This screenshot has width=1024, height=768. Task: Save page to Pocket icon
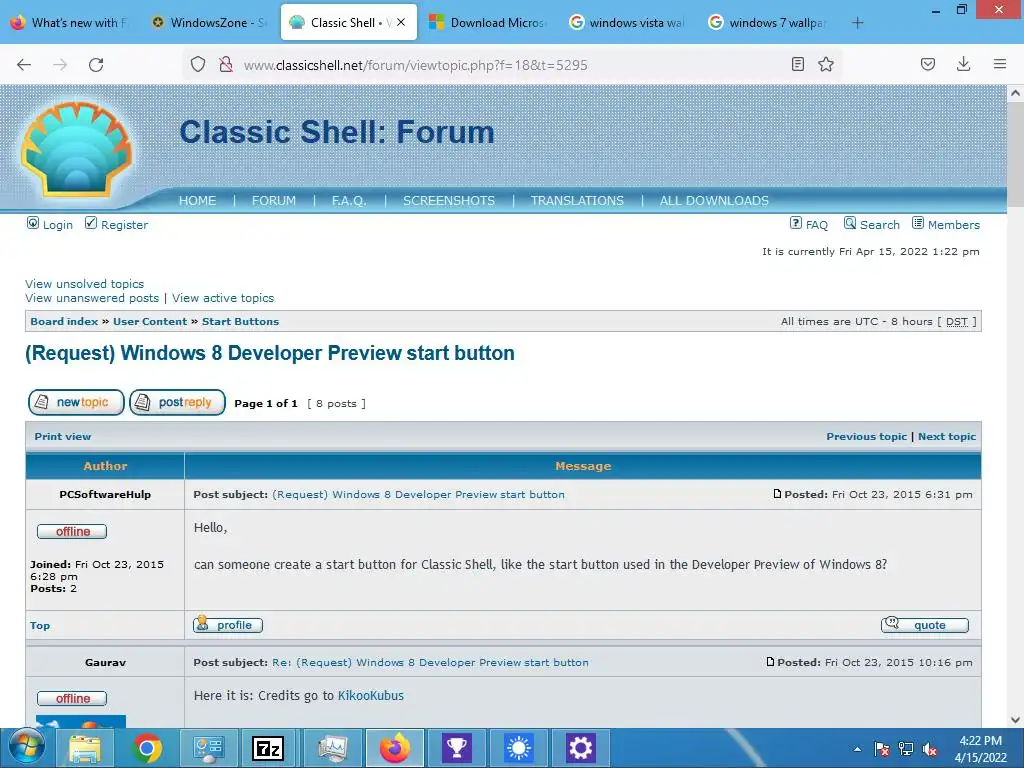click(x=928, y=64)
